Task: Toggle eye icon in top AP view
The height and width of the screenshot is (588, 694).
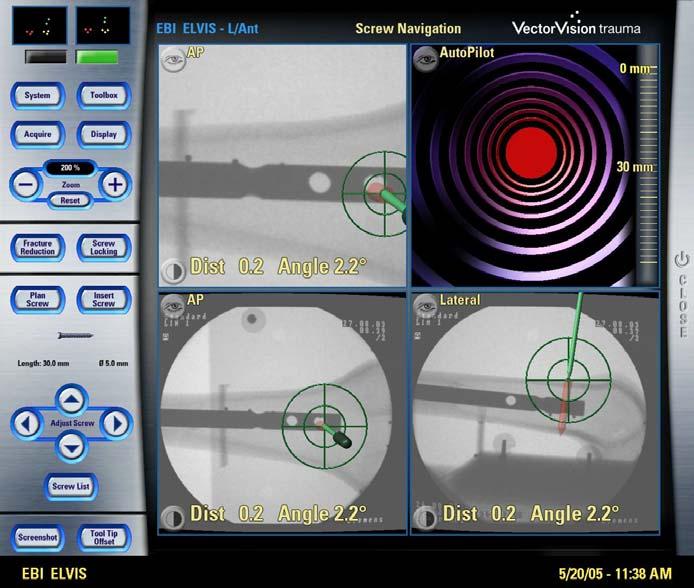Action: tap(173, 60)
